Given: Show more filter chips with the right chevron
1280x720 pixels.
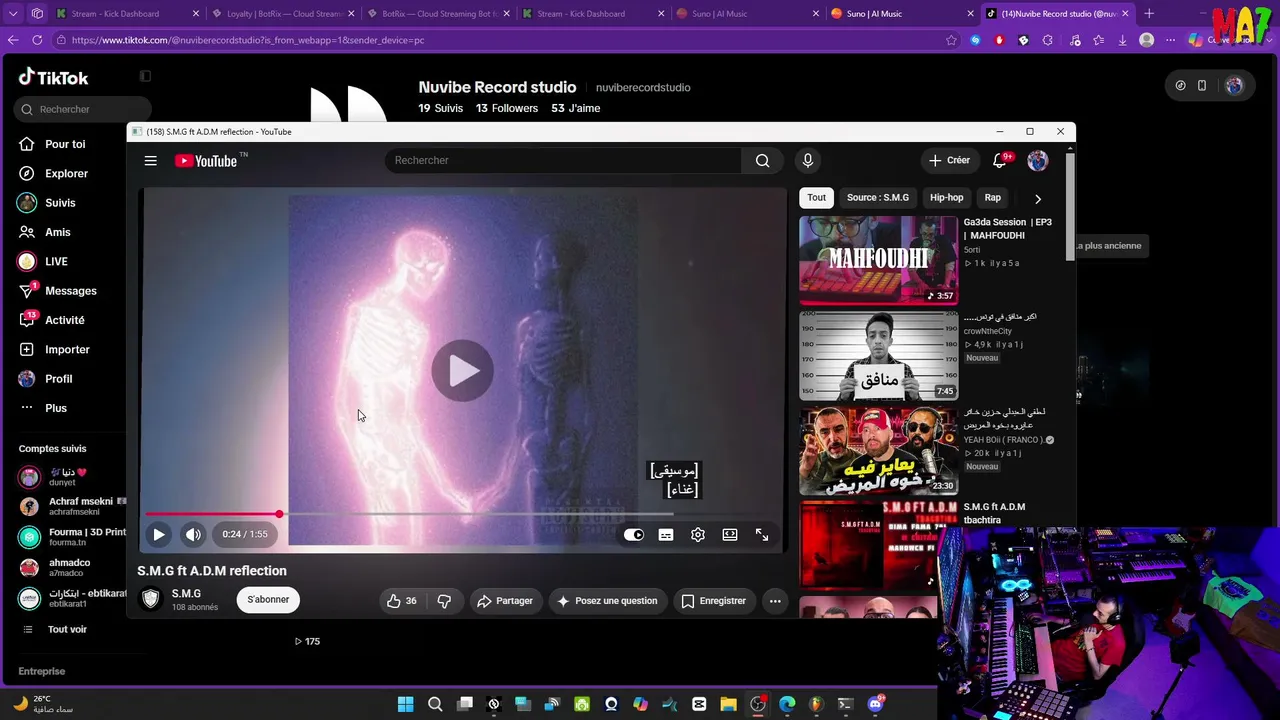Looking at the screenshot, I should (1038, 199).
